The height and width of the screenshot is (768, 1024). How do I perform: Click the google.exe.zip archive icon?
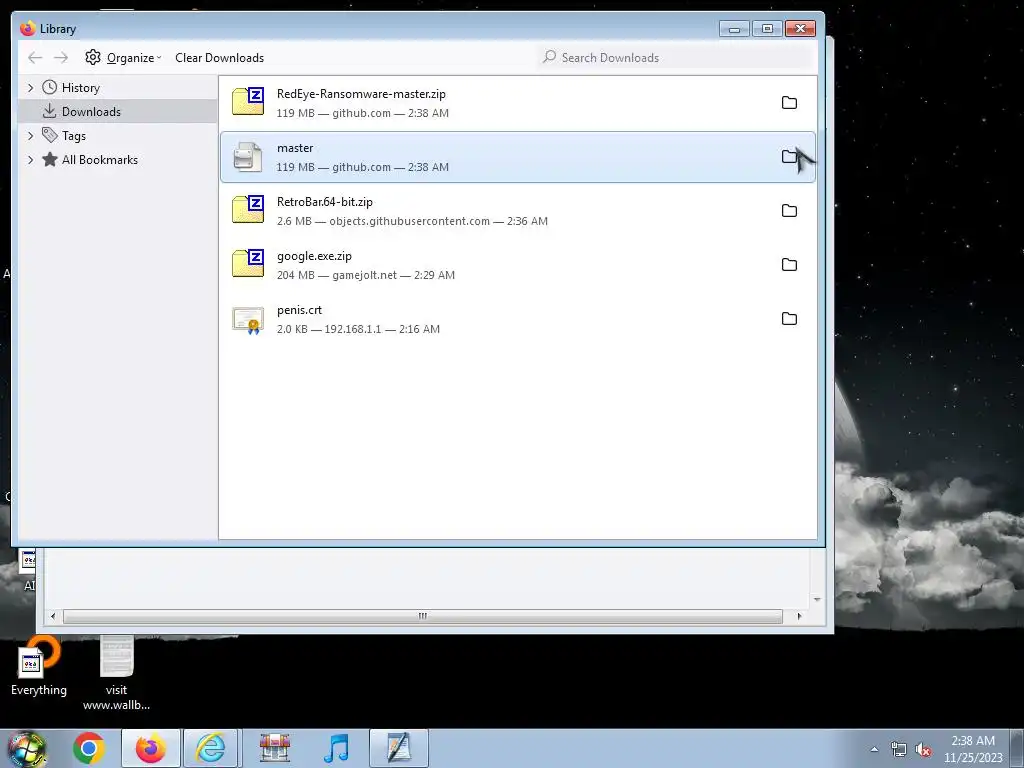point(248,264)
